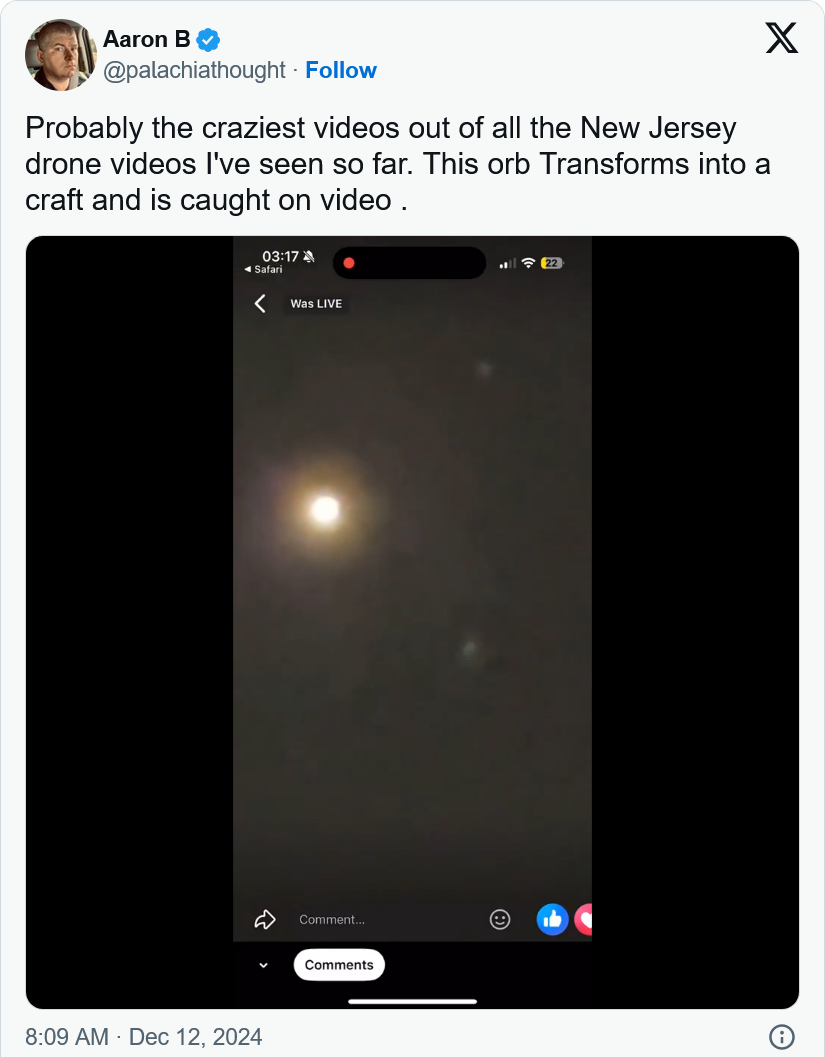The height and width of the screenshot is (1057, 825).
Task: Click the red recording dot indicator
Action: pos(349,263)
